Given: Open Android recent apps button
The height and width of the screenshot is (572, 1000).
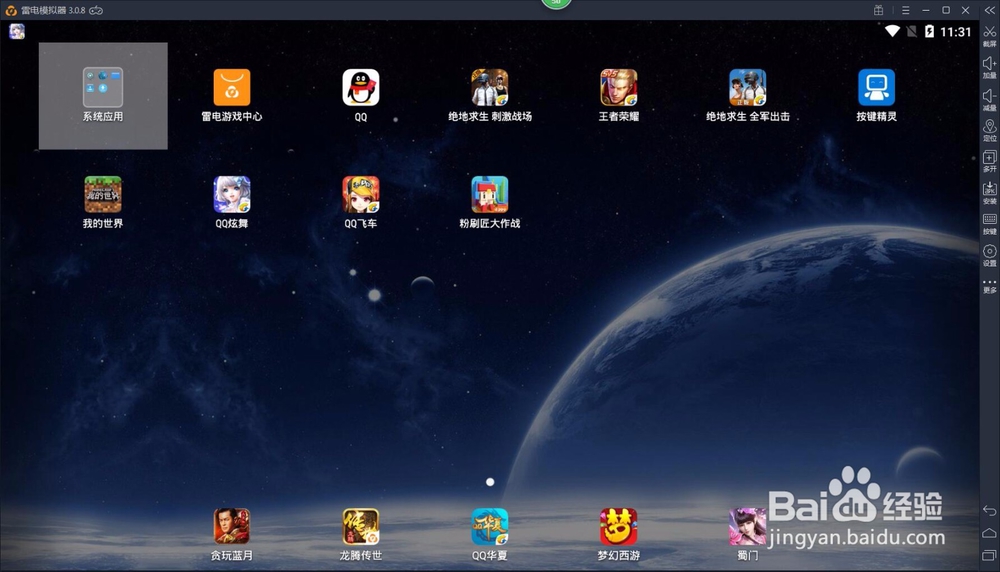Looking at the screenshot, I should point(989,555).
